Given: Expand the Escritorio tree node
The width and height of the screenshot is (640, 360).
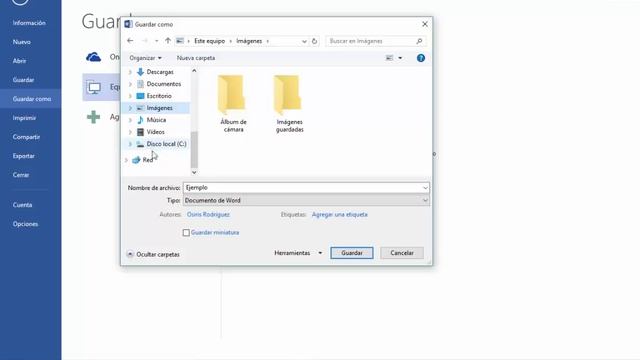Looking at the screenshot, I should pyautogui.click(x=130, y=96).
